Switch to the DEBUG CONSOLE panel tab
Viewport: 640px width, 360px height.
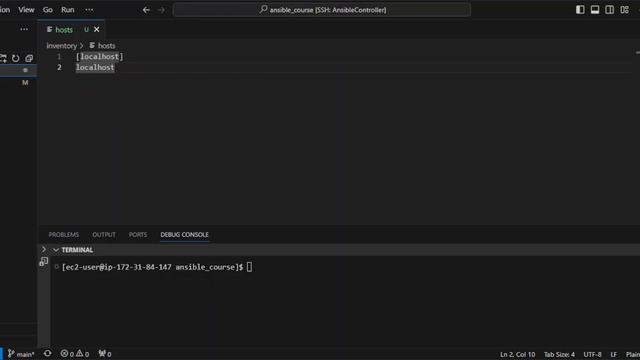[184, 235]
